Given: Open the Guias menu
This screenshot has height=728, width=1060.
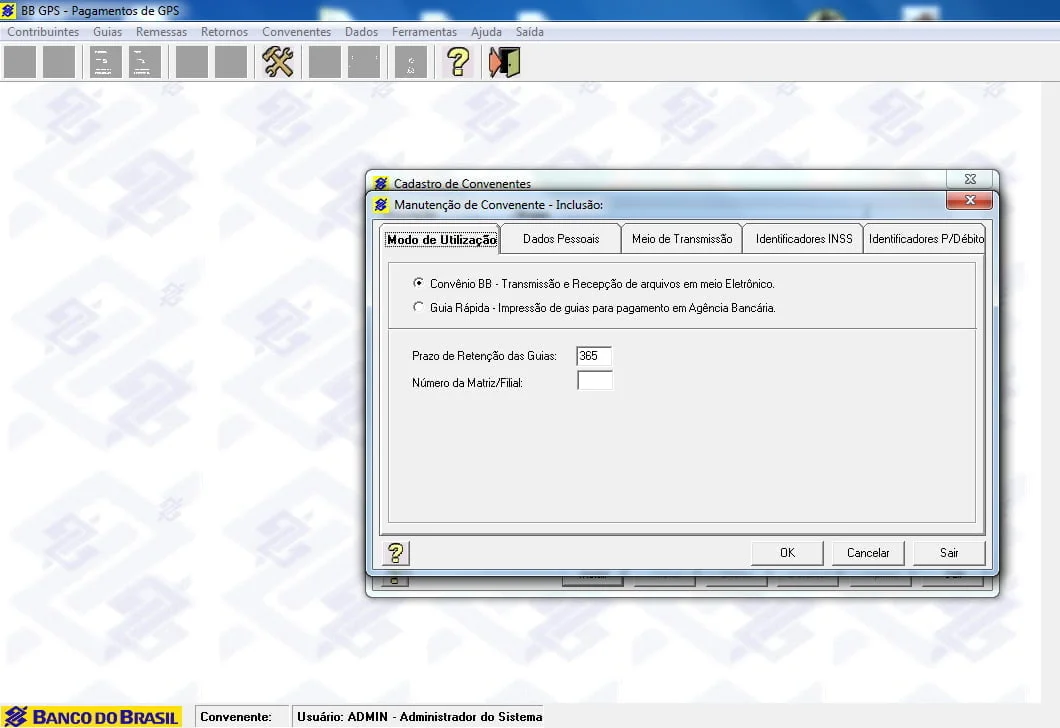Looking at the screenshot, I should (107, 32).
